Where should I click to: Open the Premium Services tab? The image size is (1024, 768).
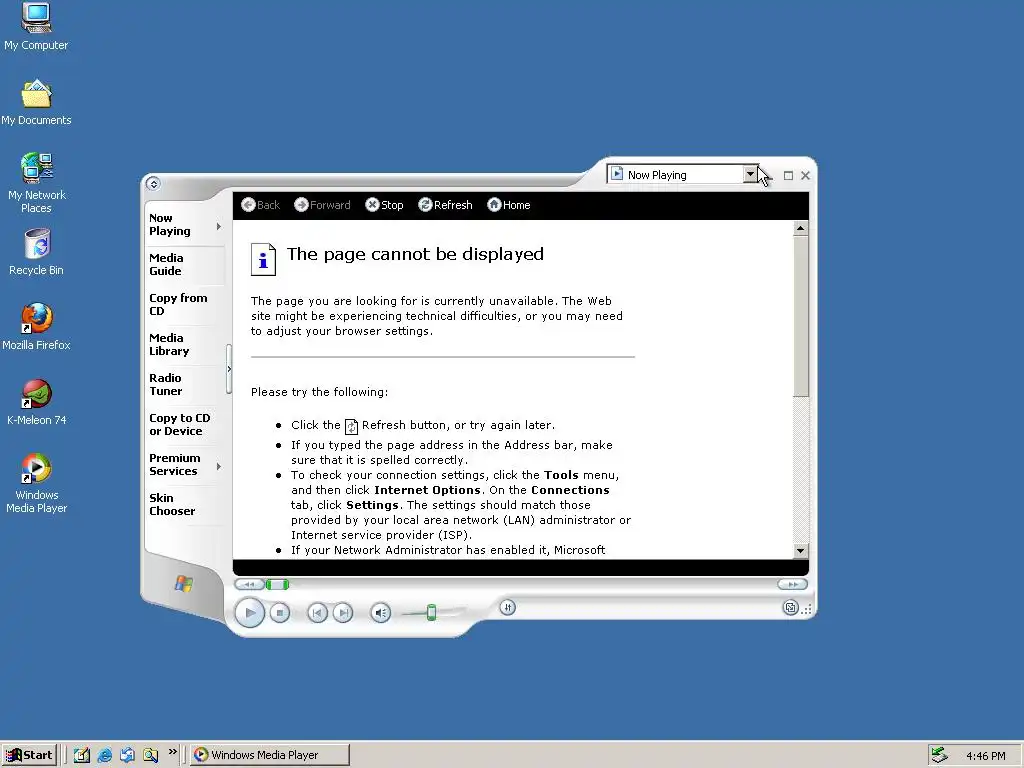tap(180, 464)
